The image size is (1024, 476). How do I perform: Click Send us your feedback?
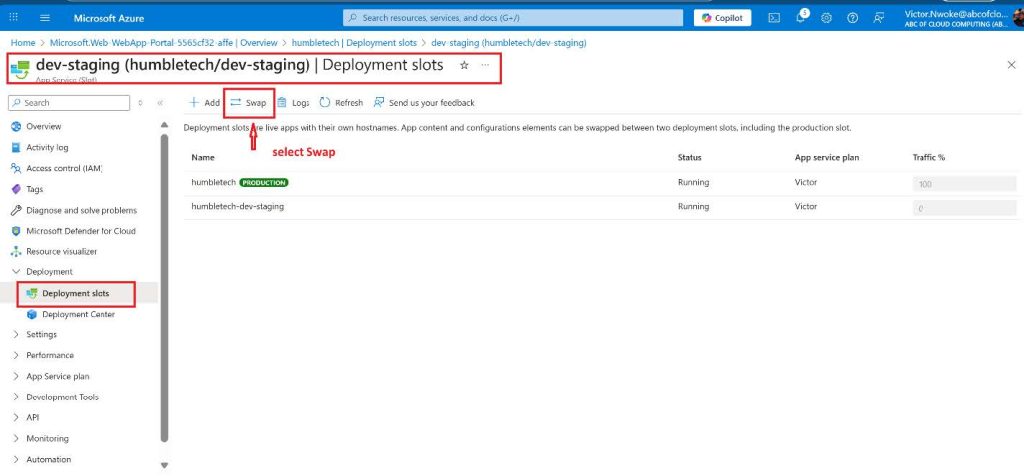click(424, 103)
